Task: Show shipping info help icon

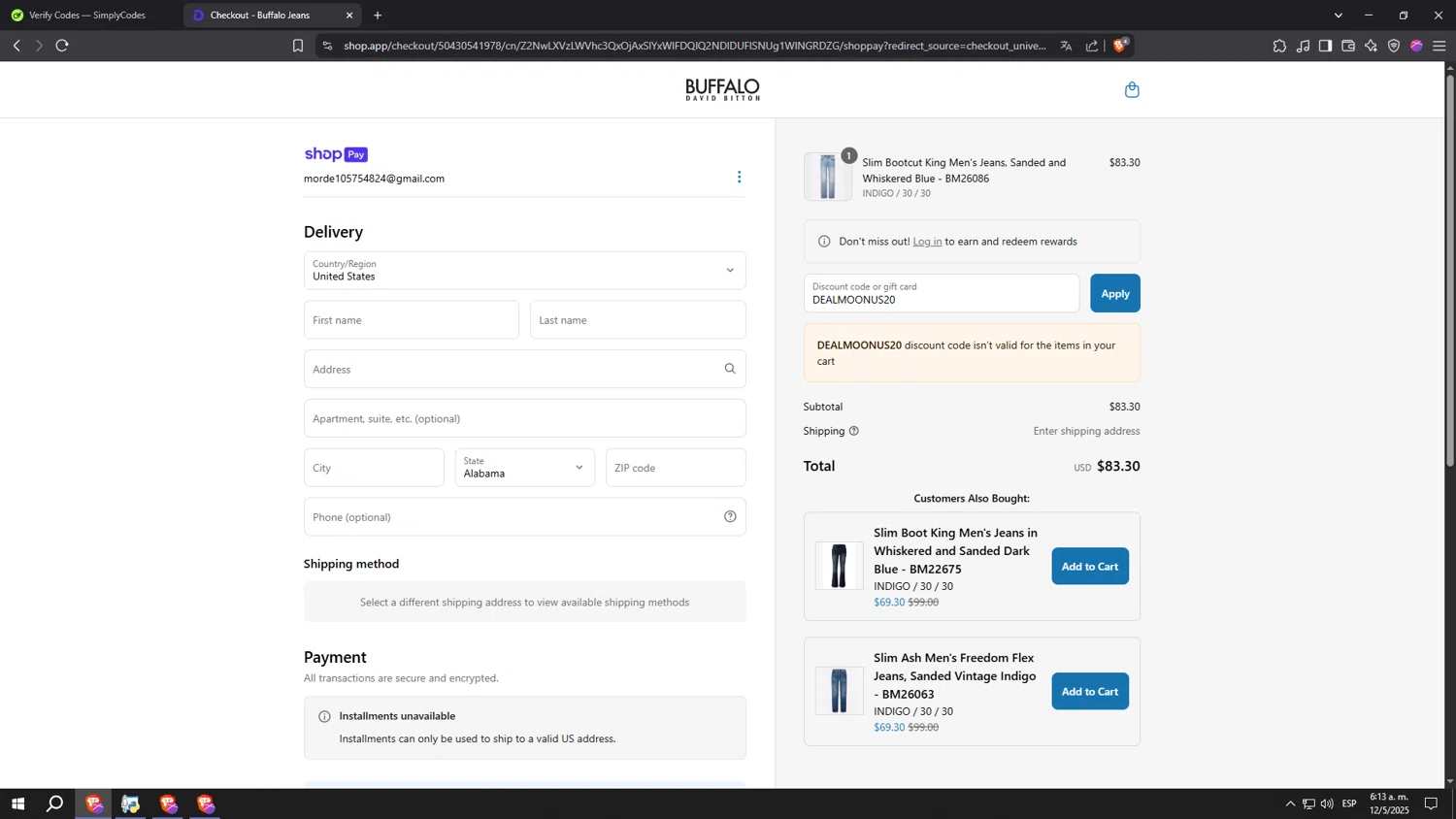Action: (854, 431)
